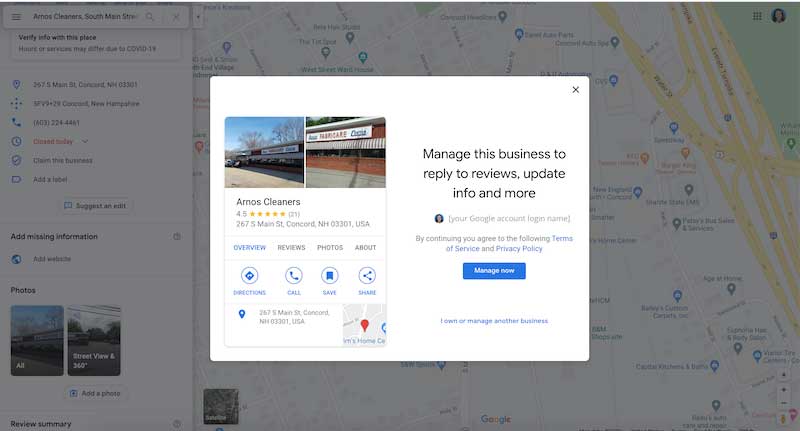Click the 21 reviews count in business card
Image resolution: width=800 pixels, height=431 pixels.
tap(294, 214)
